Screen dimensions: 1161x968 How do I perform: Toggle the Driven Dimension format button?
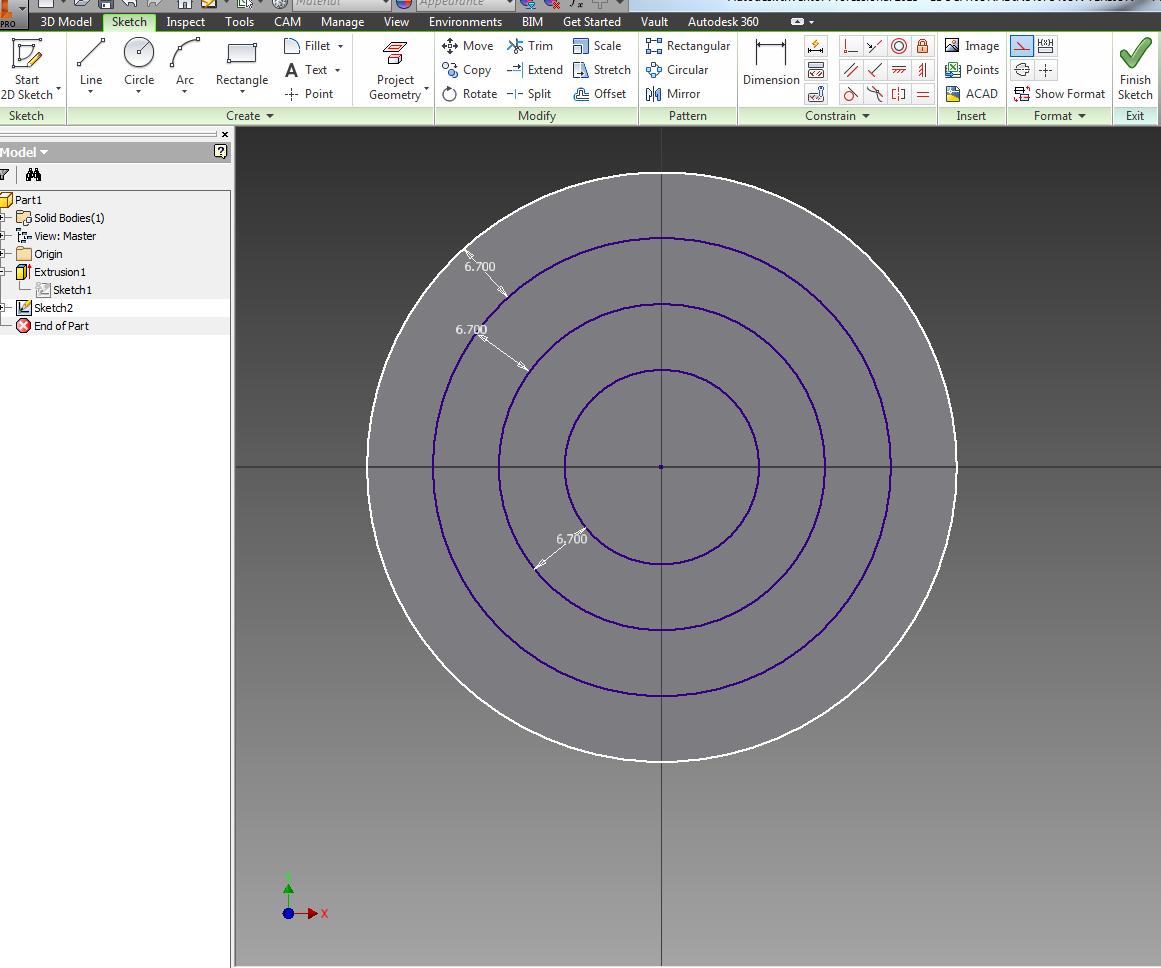point(1046,46)
